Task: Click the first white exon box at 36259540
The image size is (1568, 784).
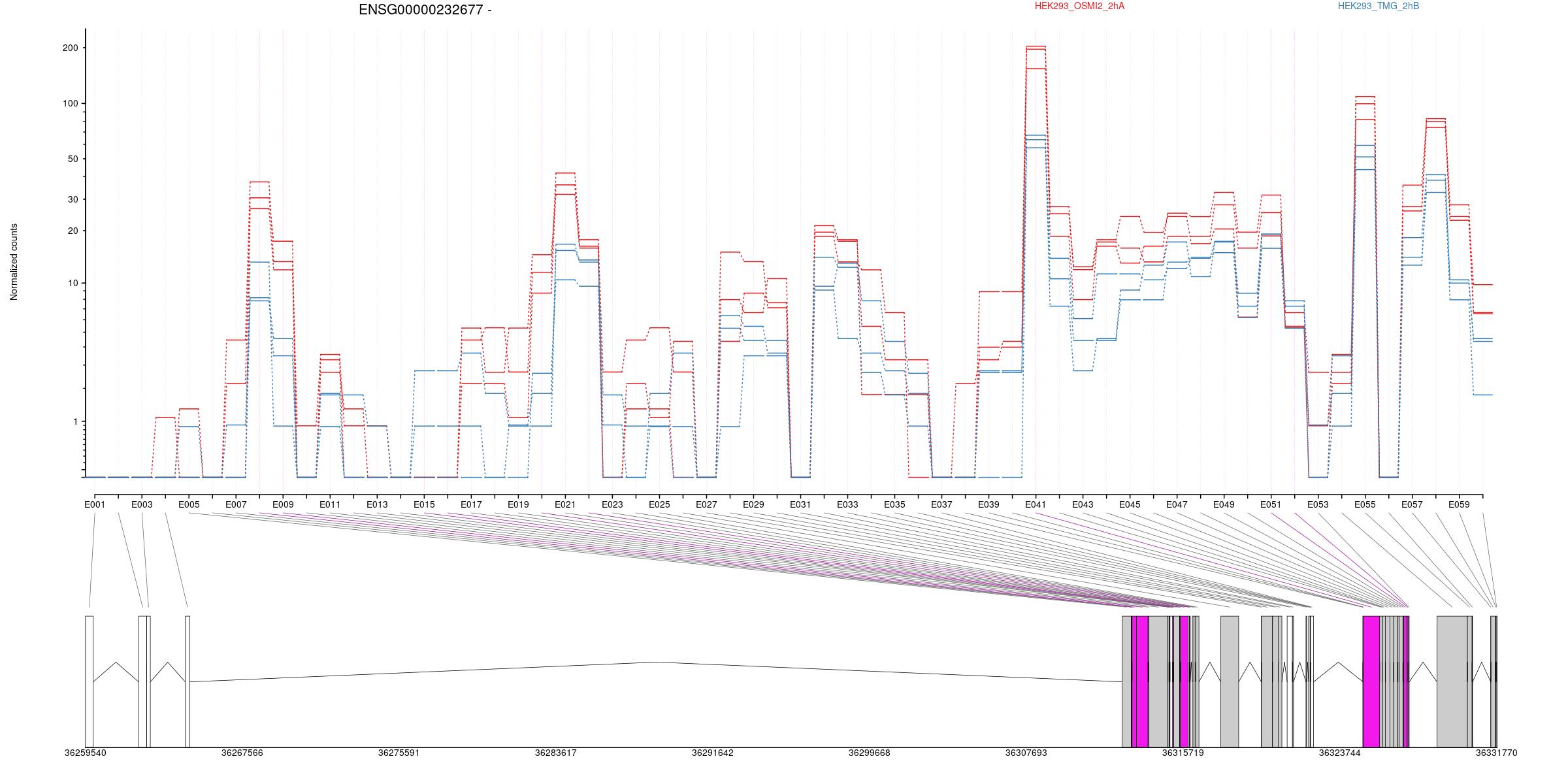Action: (x=89, y=681)
